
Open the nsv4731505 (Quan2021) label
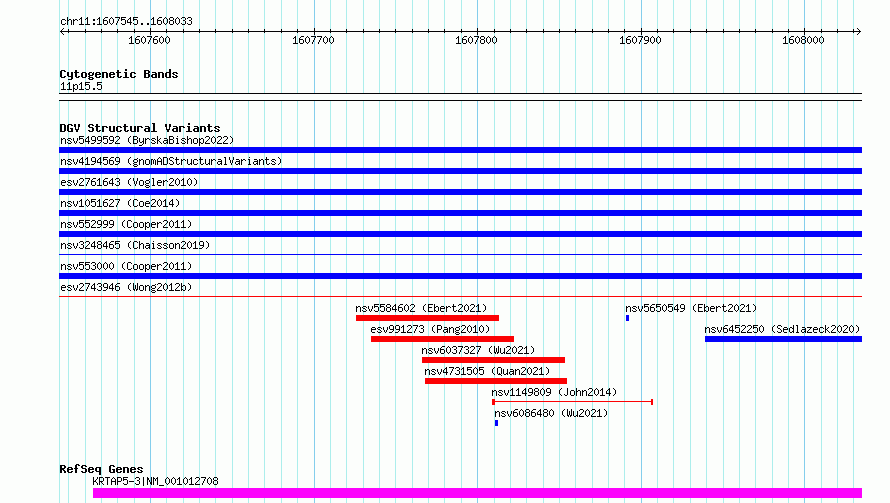point(487,371)
